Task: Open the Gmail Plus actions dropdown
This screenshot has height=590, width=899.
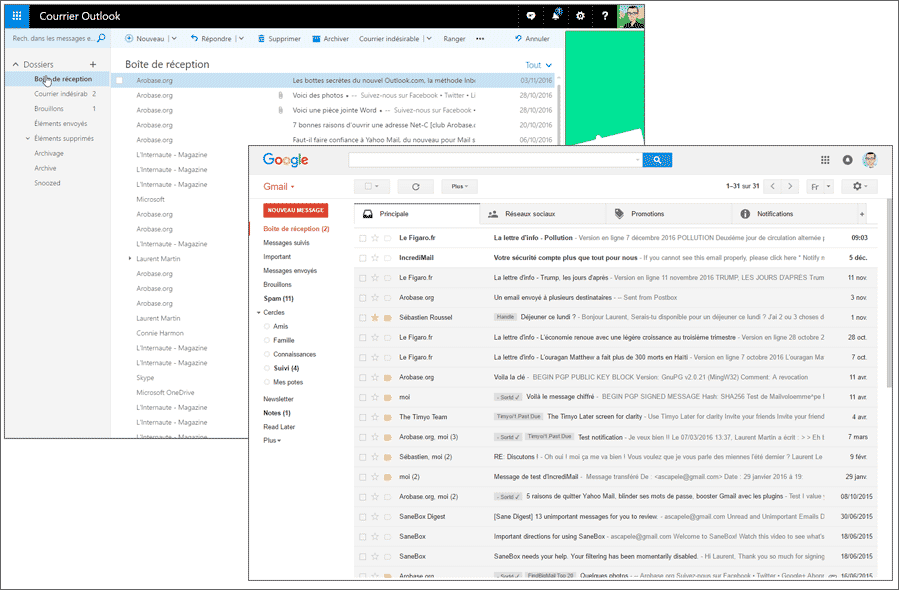Action: [459, 186]
